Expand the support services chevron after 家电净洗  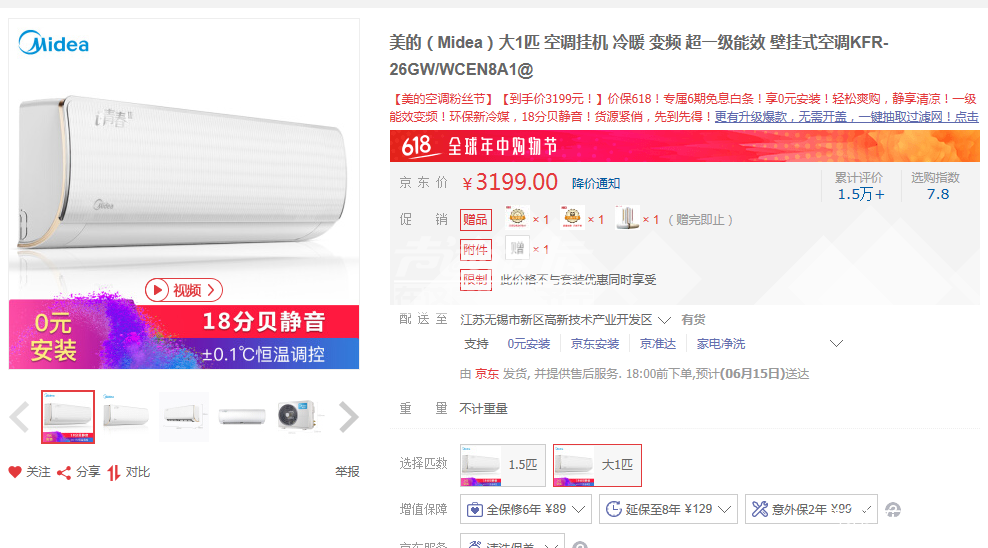tap(837, 344)
